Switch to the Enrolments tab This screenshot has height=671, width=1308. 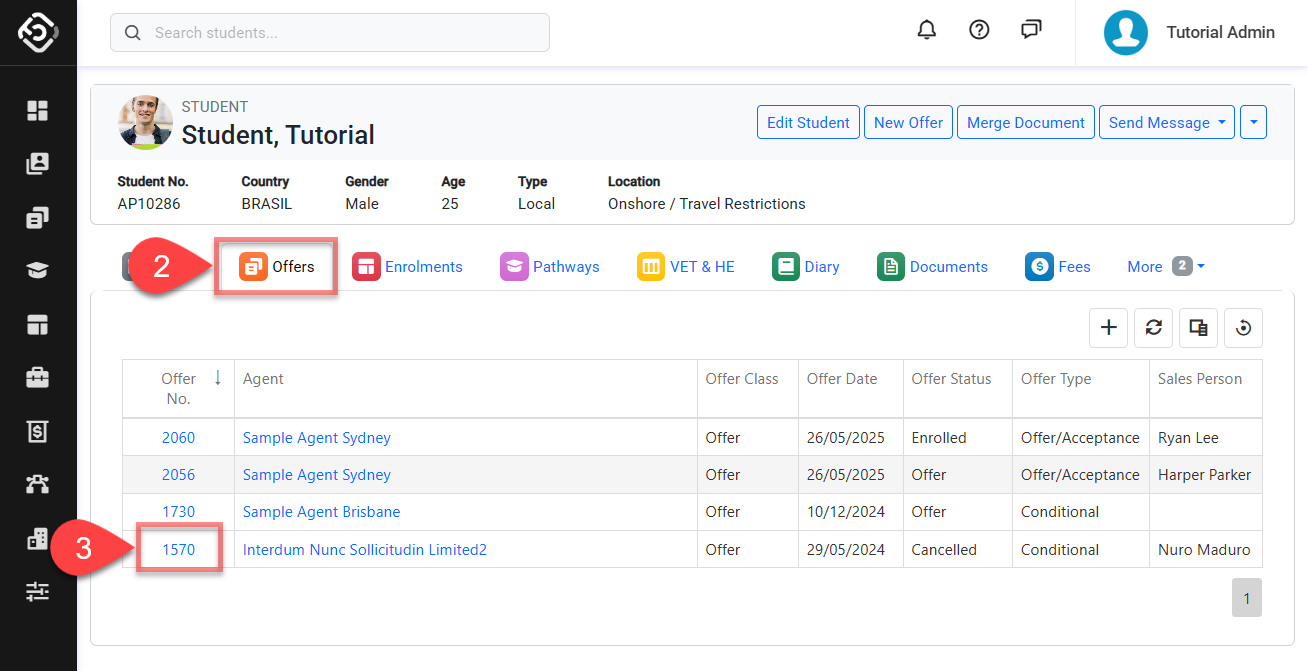pyautogui.click(x=407, y=267)
